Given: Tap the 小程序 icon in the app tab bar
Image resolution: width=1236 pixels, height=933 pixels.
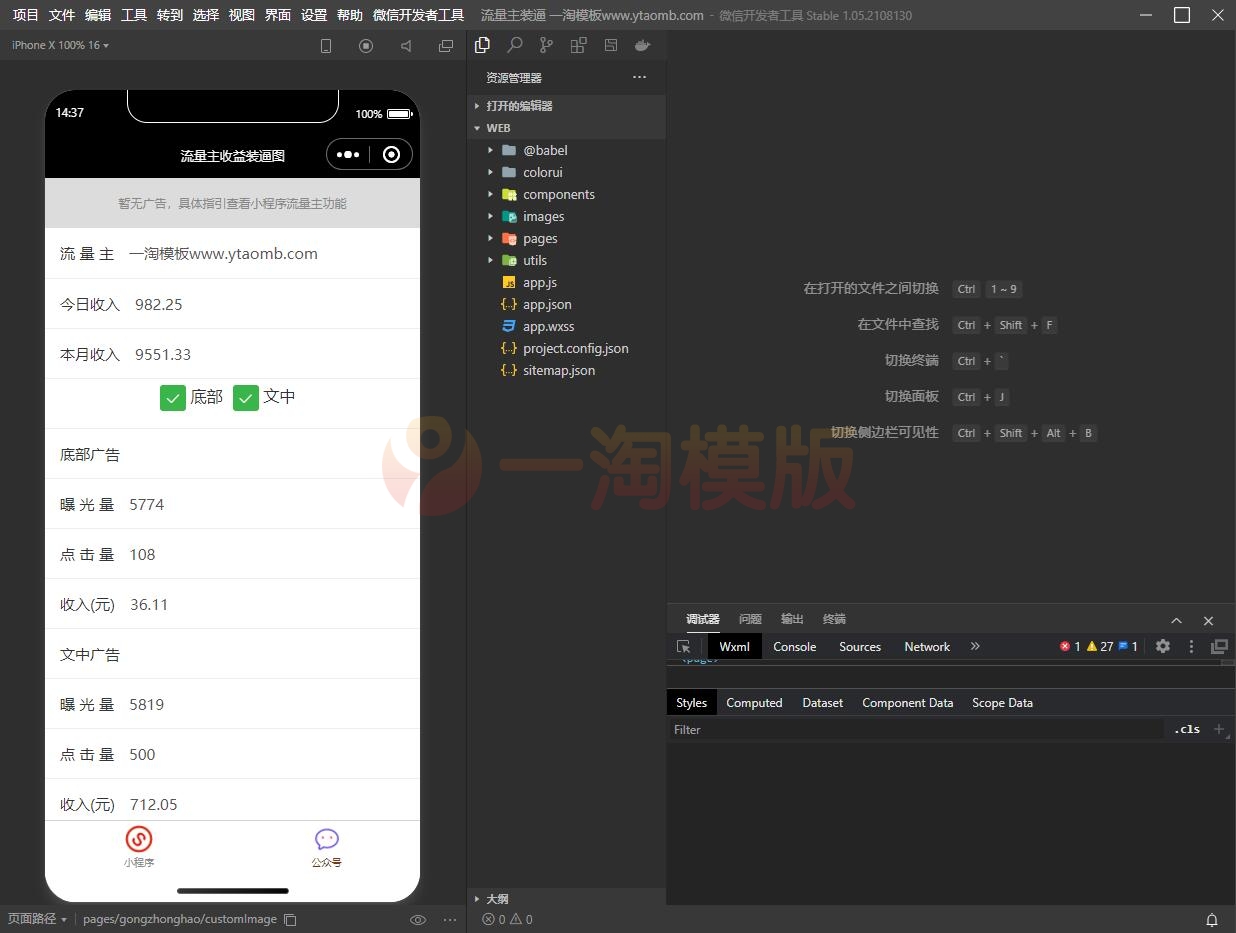Looking at the screenshot, I should (139, 840).
